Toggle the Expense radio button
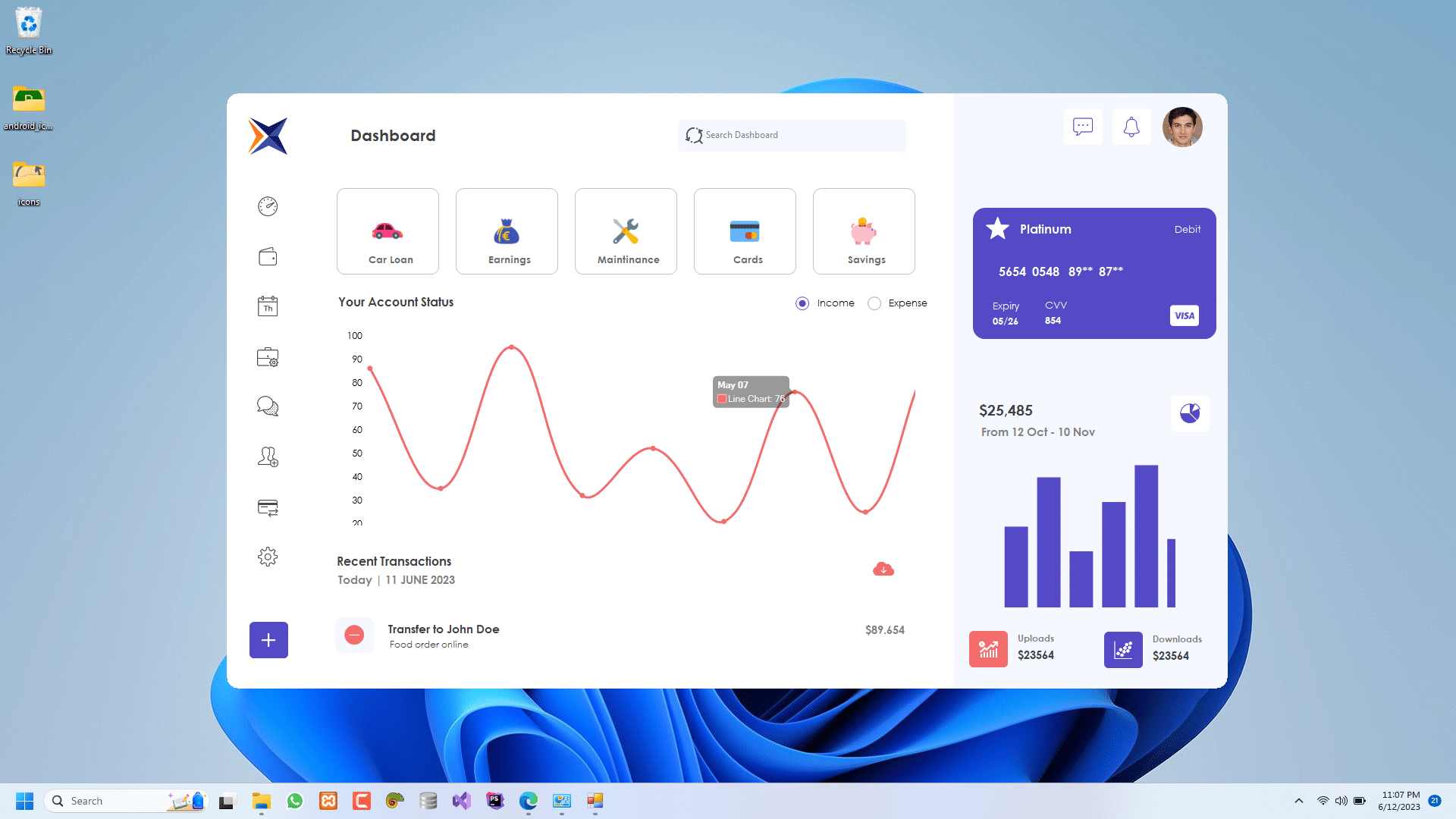 pyautogui.click(x=873, y=302)
